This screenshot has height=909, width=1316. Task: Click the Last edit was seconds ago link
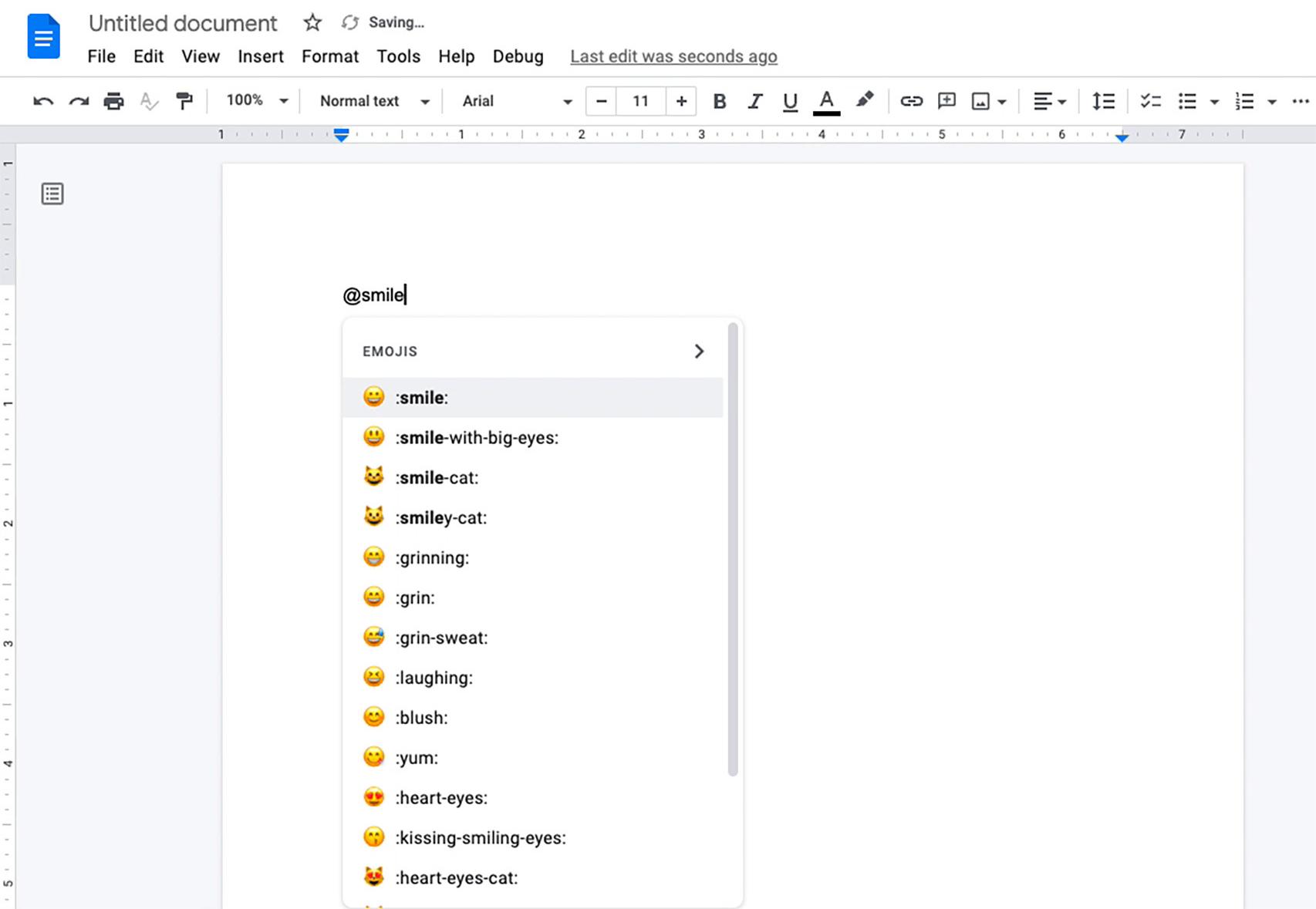pyautogui.click(x=673, y=56)
